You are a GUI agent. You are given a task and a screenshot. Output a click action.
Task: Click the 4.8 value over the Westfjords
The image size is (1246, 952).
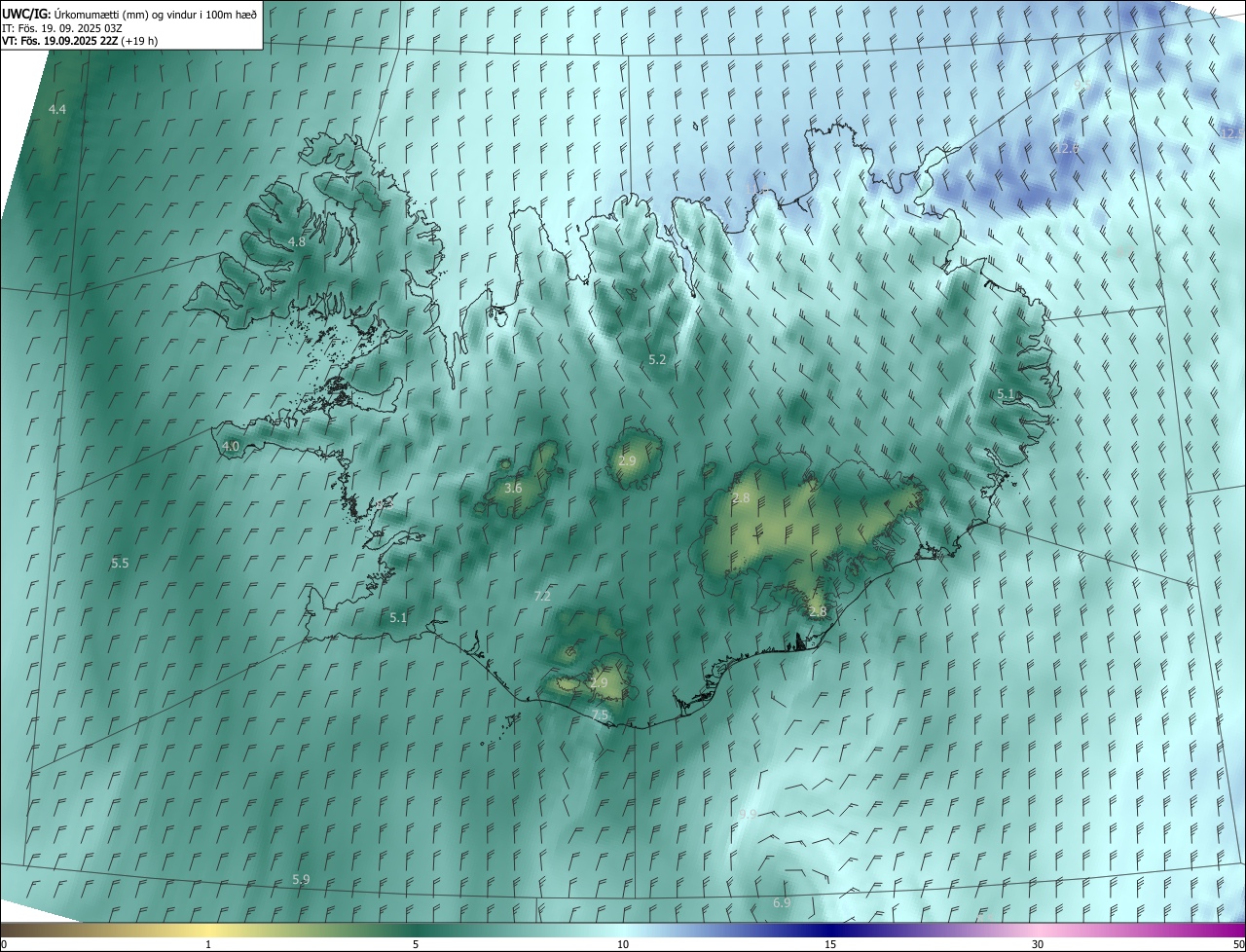click(x=297, y=241)
